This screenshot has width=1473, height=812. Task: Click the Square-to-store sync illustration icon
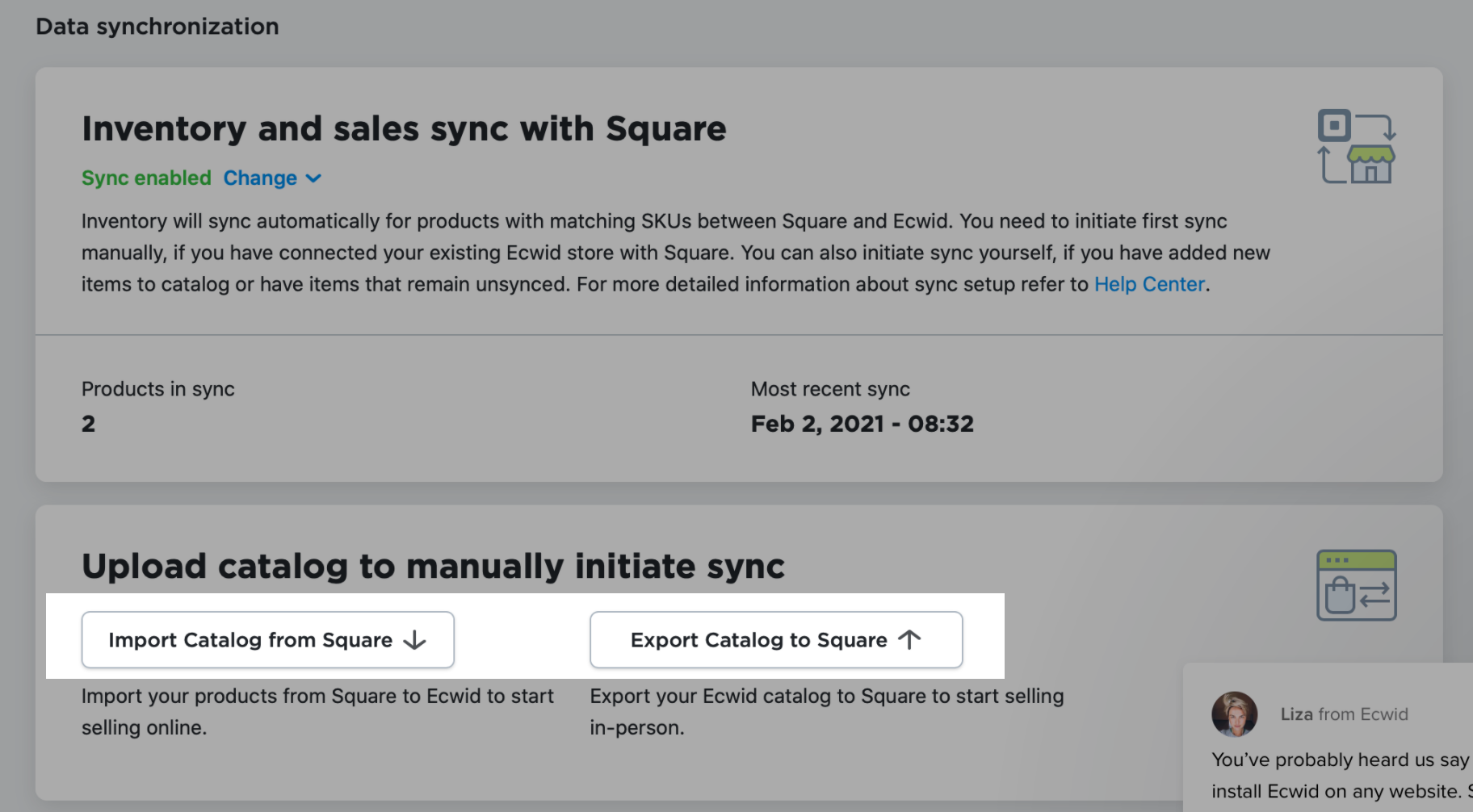(1357, 147)
